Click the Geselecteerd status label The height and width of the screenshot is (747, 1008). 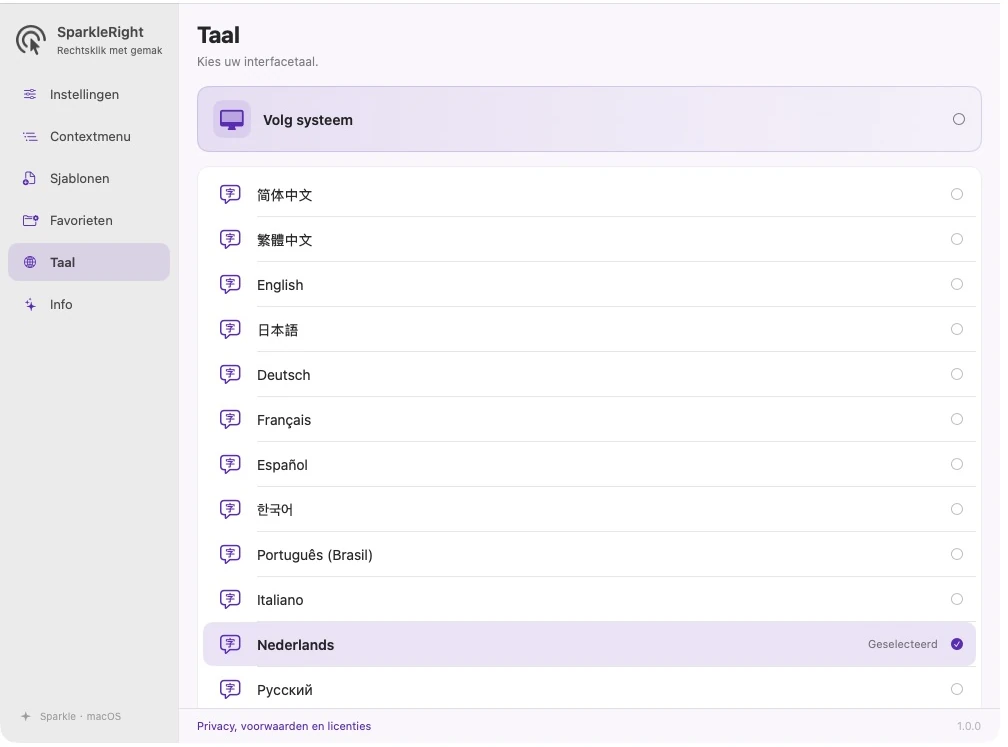click(902, 644)
